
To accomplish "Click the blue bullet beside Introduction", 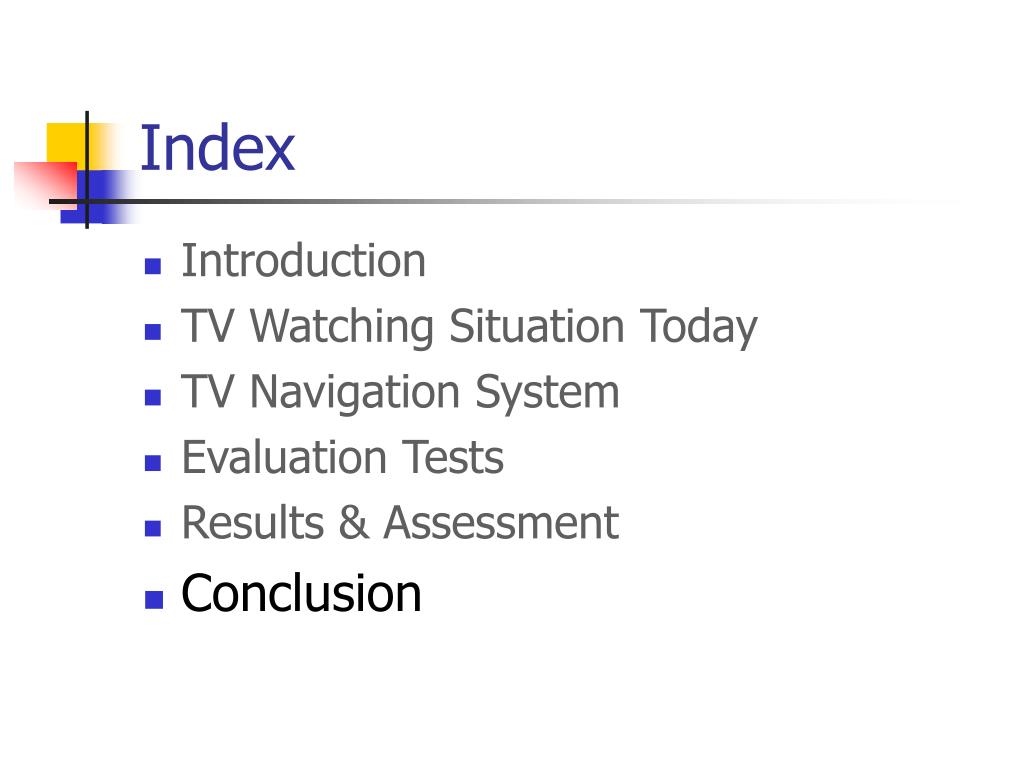I will [153, 266].
